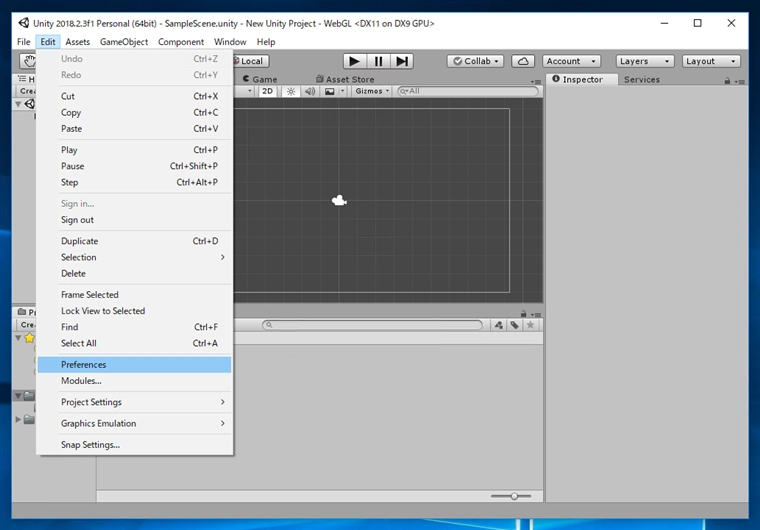This screenshot has width=760, height=530.
Task: Toggle 2D view mode button
Action: (268, 91)
